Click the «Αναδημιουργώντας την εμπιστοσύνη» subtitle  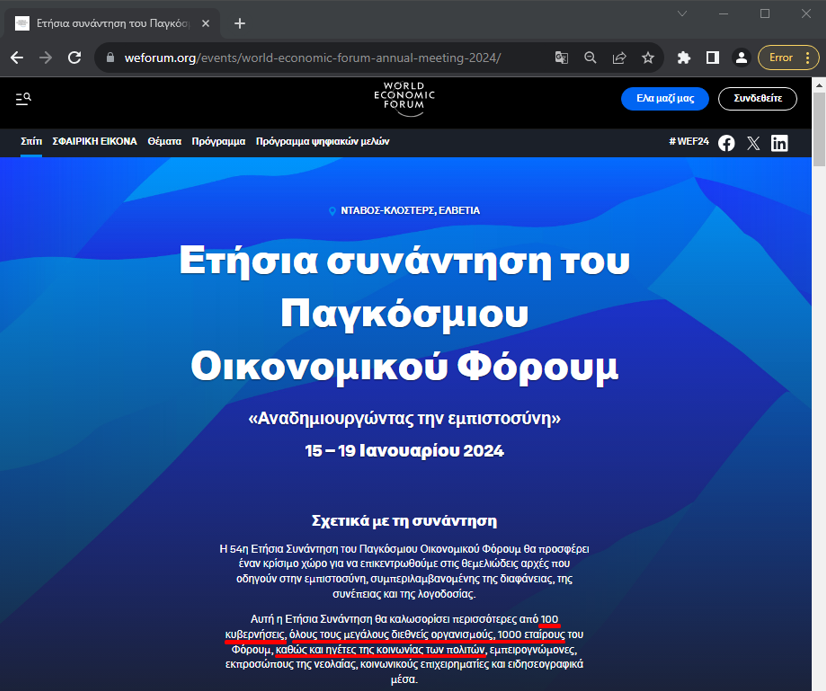pos(404,418)
